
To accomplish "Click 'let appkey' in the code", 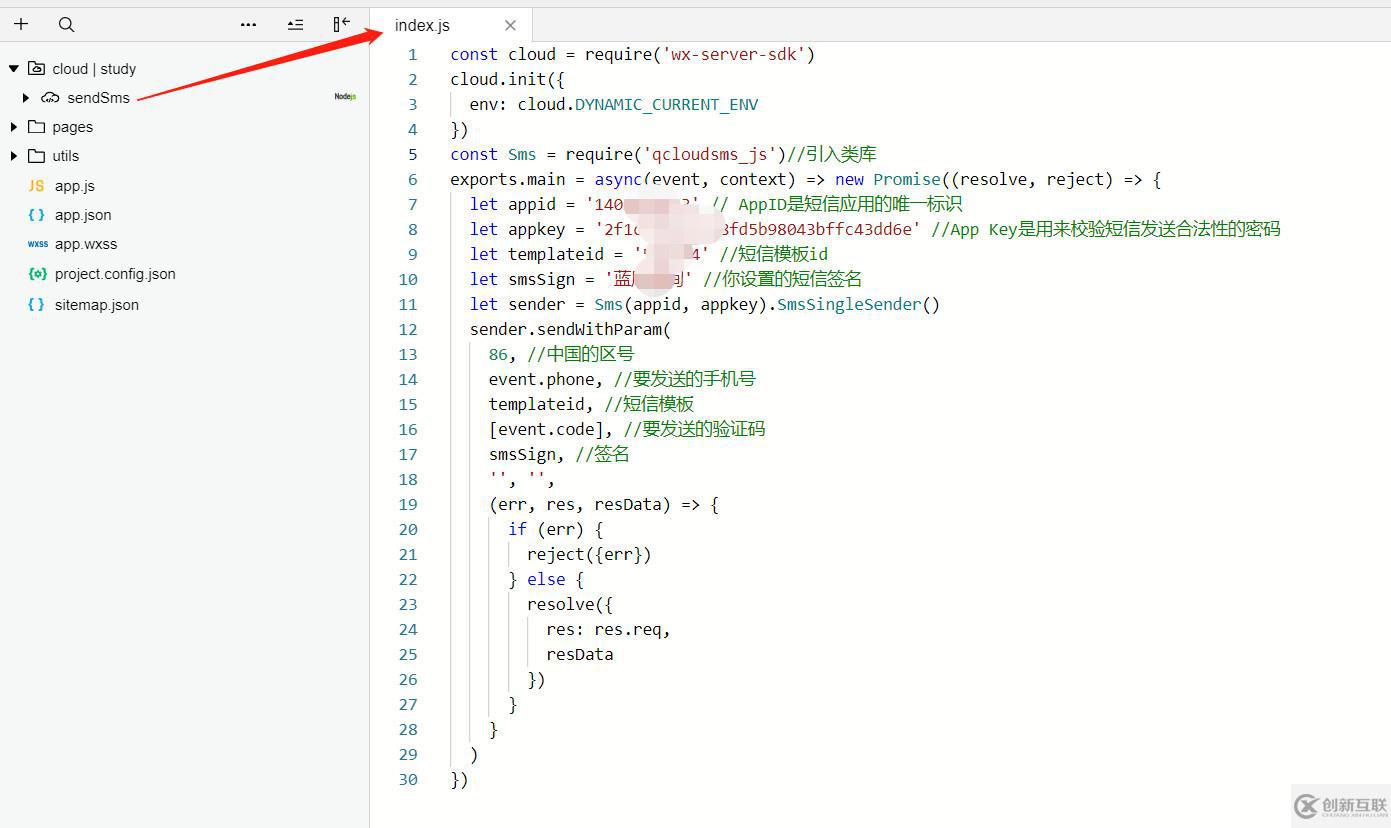I will pos(518,229).
